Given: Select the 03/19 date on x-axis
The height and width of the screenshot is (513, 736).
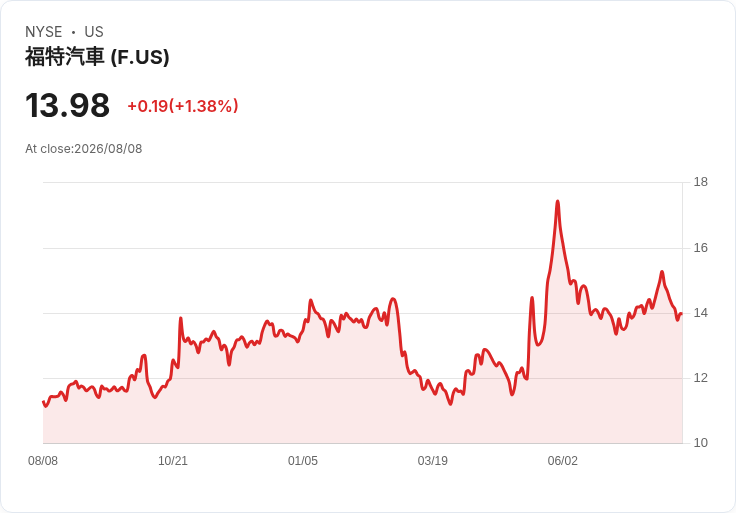Looking at the screenshot, I should click(433, 461).
